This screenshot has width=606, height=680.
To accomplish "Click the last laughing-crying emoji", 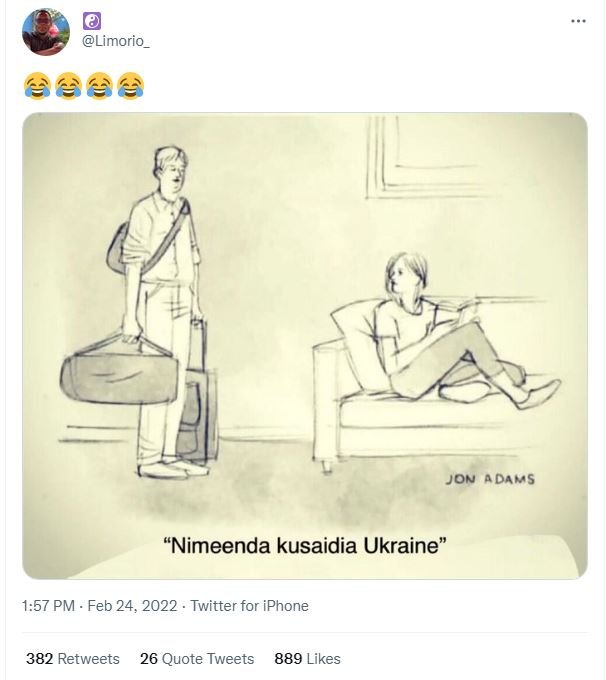I will point(131,85).
